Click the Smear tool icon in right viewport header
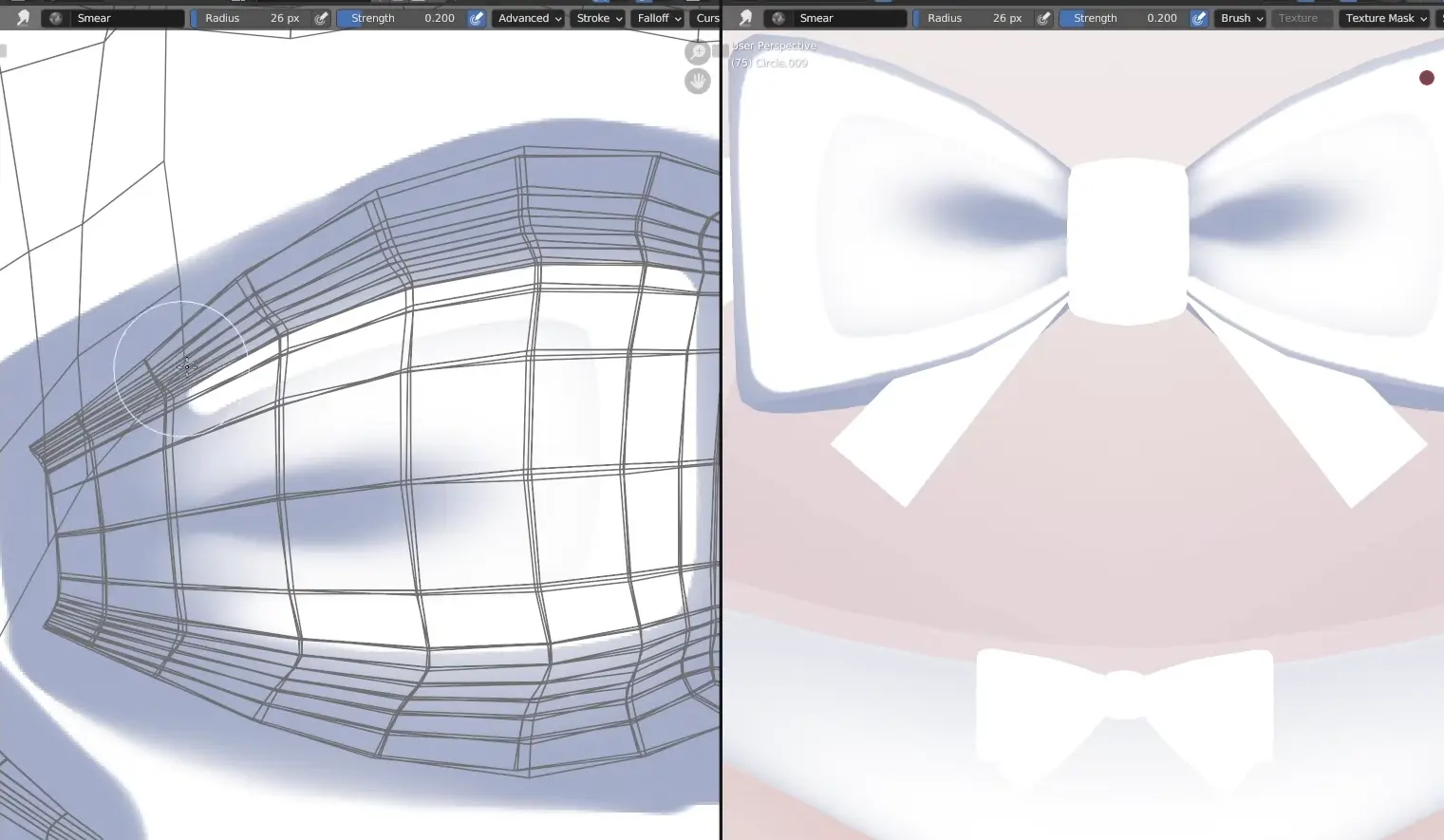 pos(745,18)
